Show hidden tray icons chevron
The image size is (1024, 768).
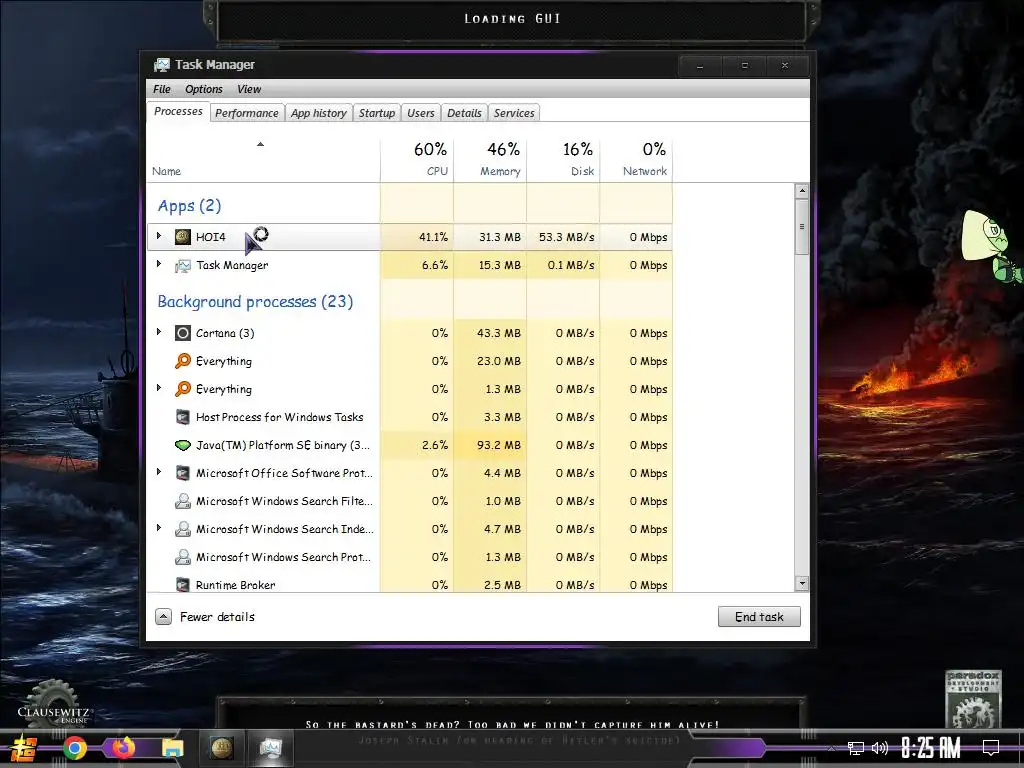[831, 748]
